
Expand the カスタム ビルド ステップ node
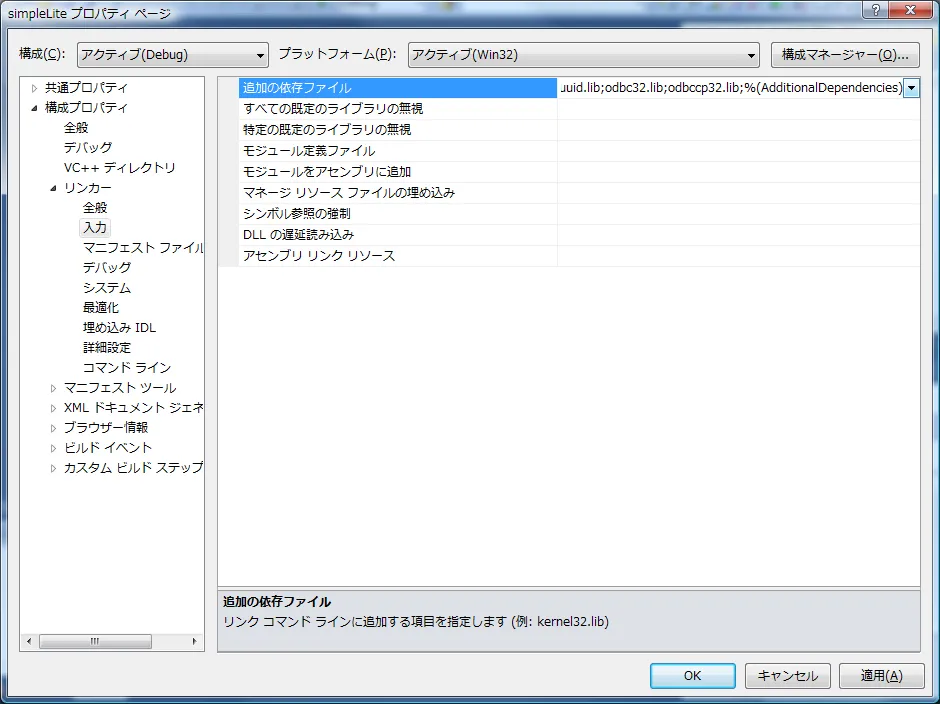(53, 468)
